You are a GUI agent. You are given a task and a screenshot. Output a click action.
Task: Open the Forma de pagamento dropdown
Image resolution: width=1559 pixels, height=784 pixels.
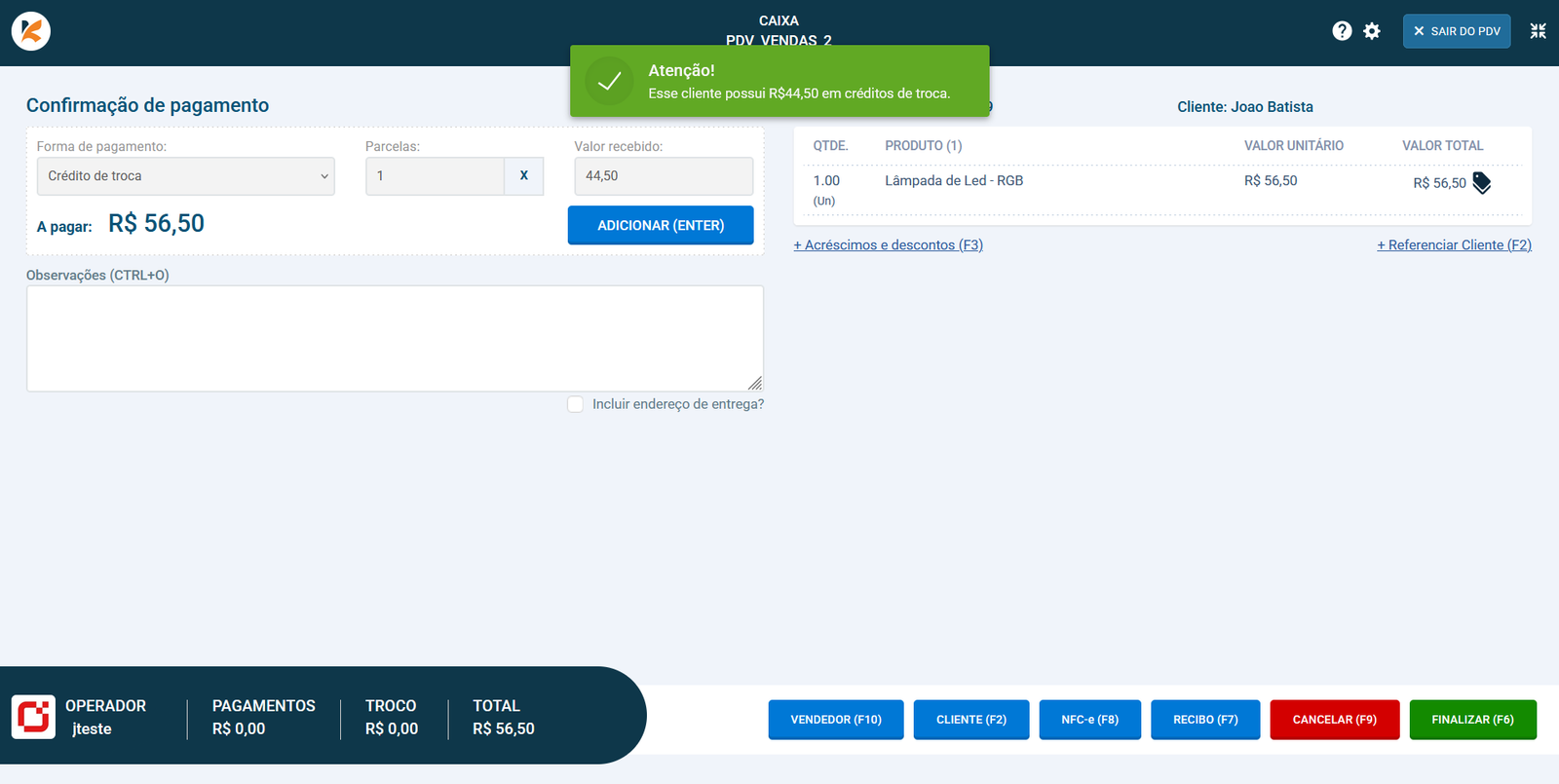click(x=185, y=176)
